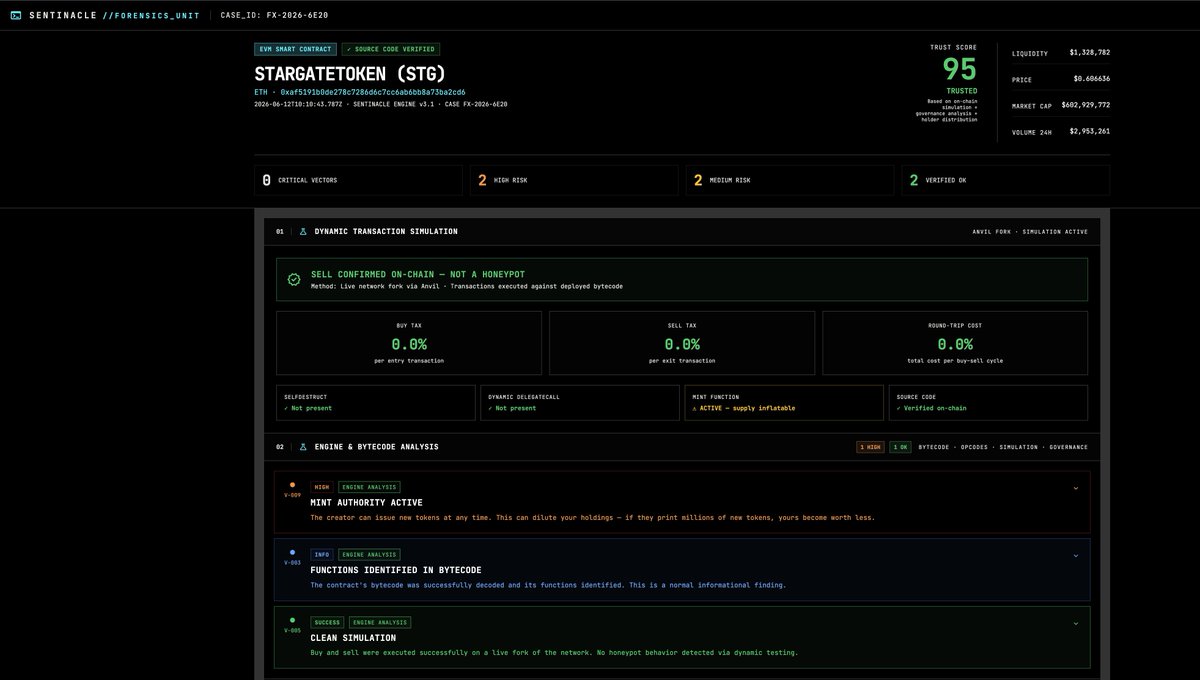Viewport: 1200px width, 680px height.
Task: Click the TRUSTED label under score
Action: click(962, 91)
